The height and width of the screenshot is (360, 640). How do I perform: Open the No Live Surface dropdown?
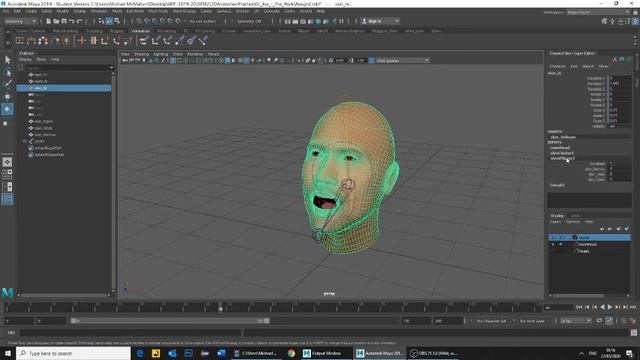[x=203, y=21]
